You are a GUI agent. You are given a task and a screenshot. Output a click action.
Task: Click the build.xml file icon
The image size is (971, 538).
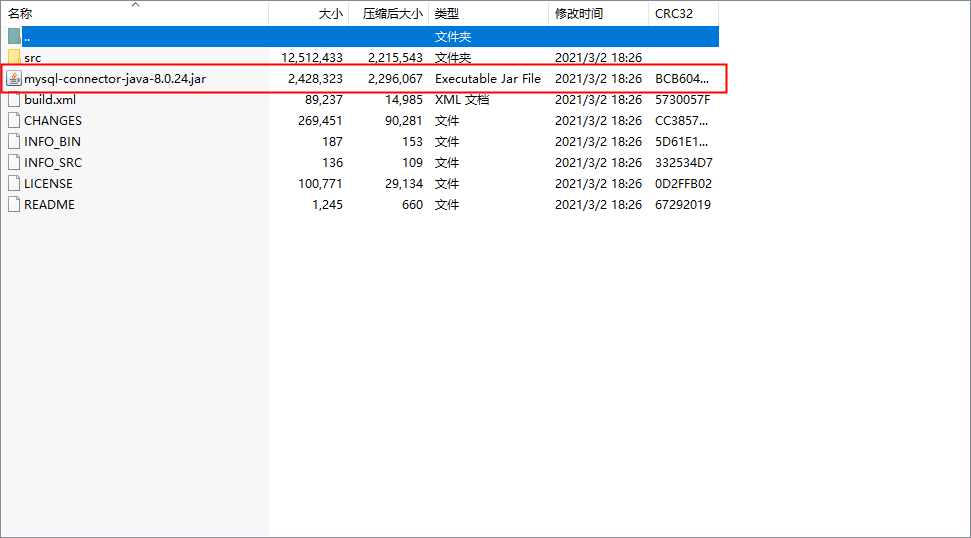point(14,100)
